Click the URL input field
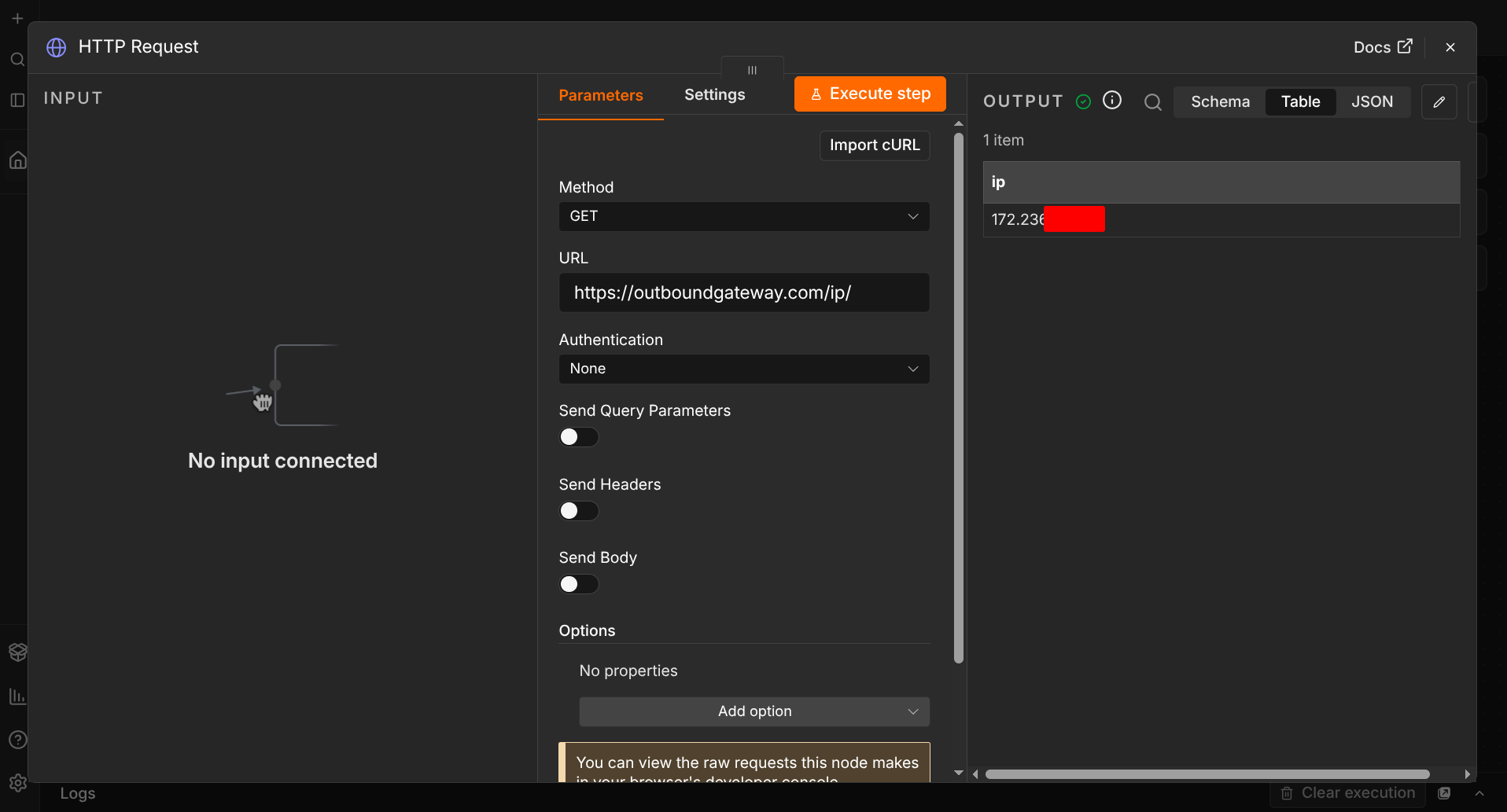This screenshot has width=1507, height=812. [x=744, y=292]
